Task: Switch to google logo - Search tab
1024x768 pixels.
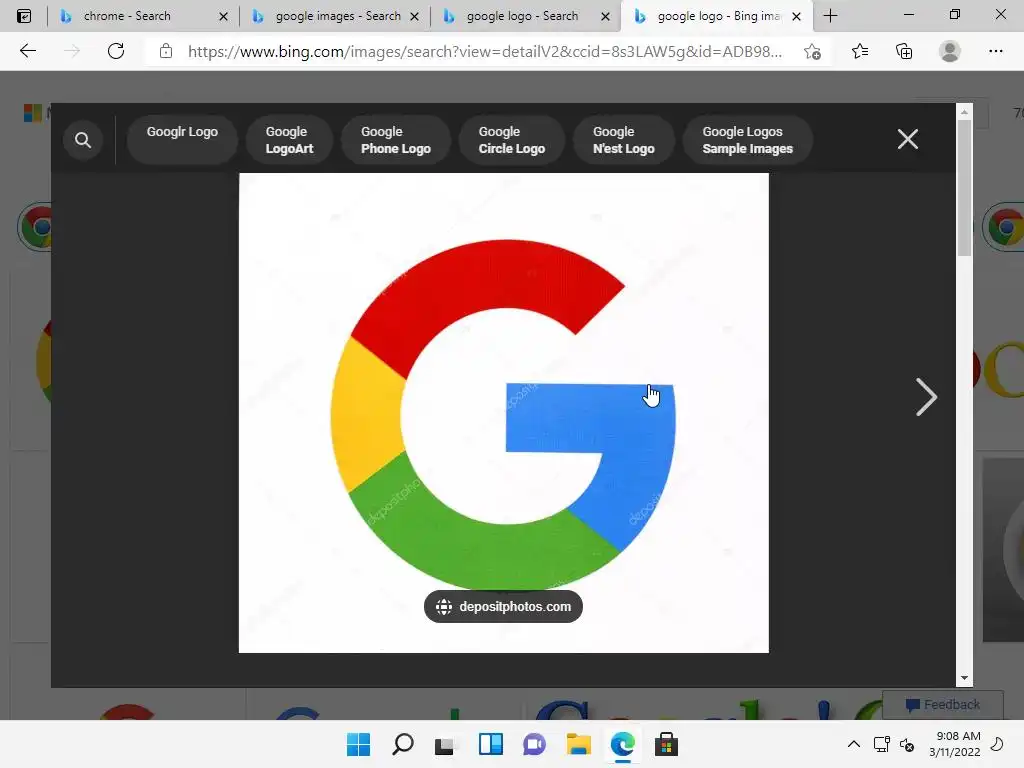Action: point(522,16)
